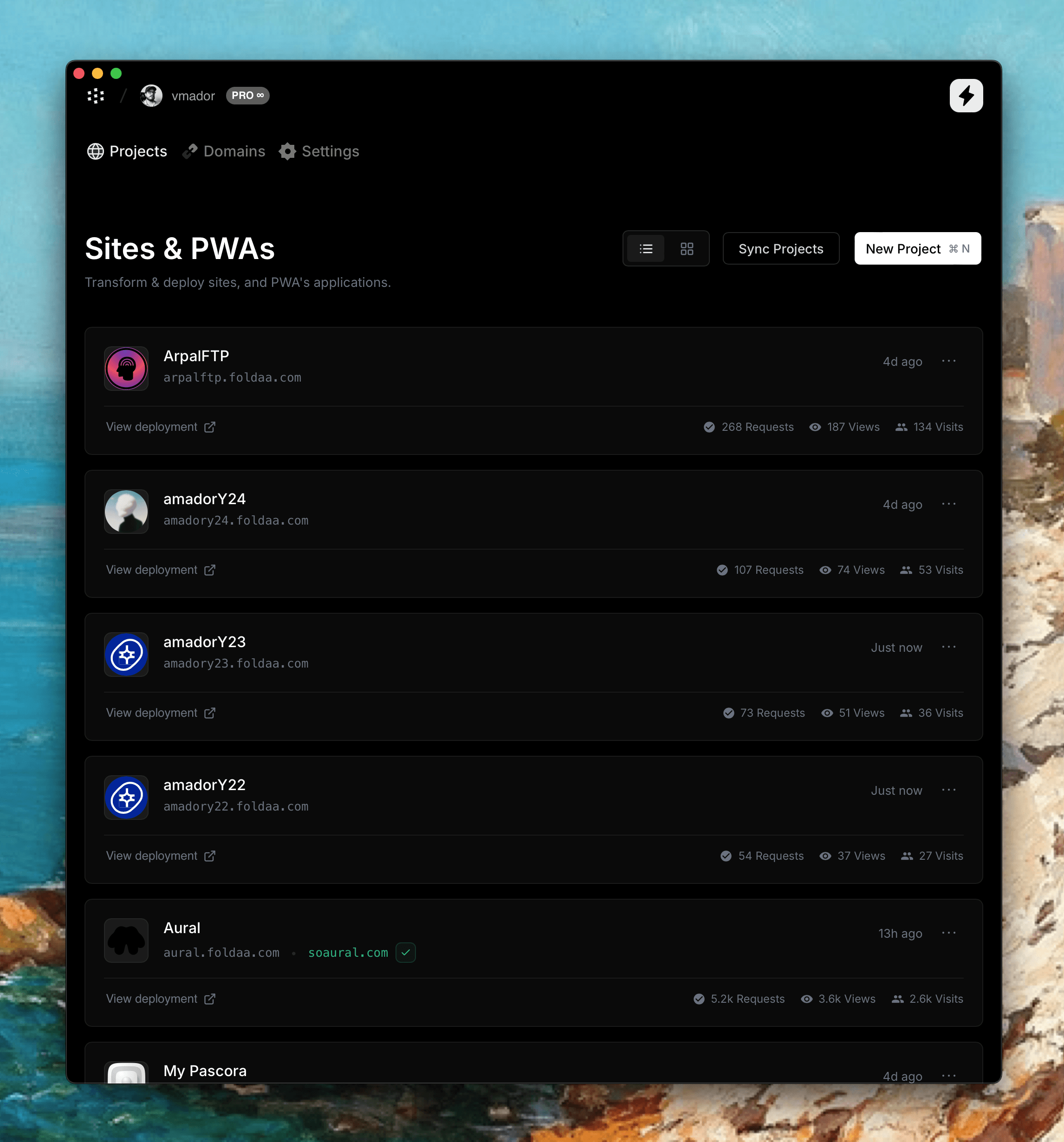Open the soaural.com custom domain link
The image size is (1064, 1142).
pos(348,953)
